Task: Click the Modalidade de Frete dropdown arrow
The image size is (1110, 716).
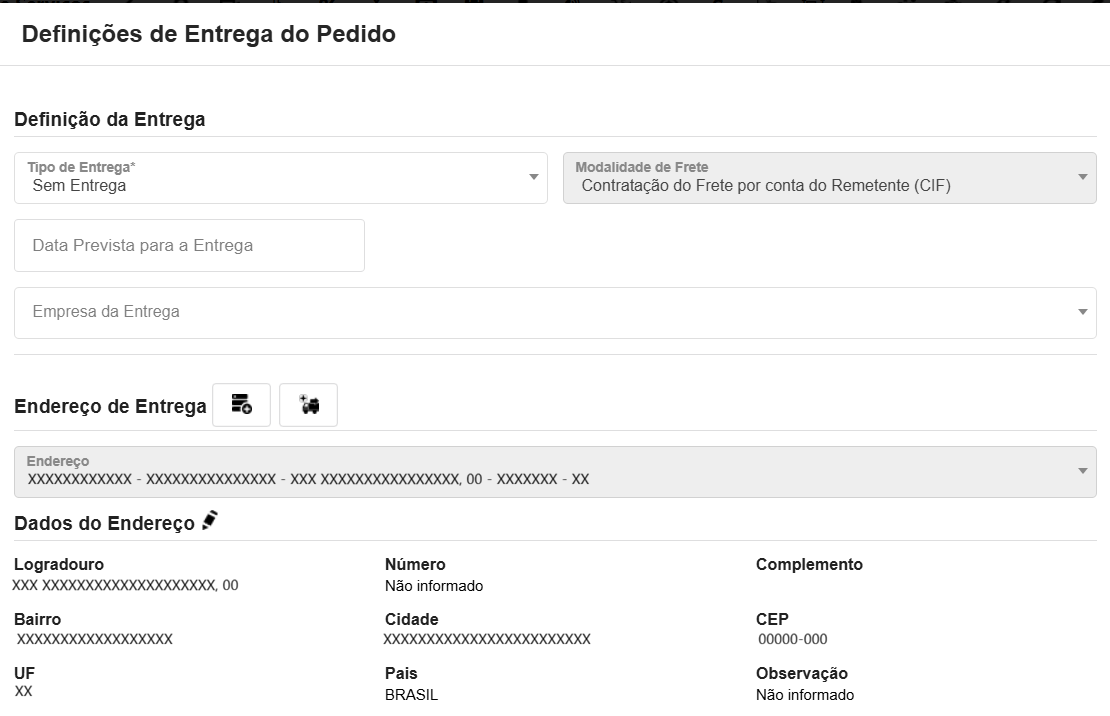Action: point(1082,178)
